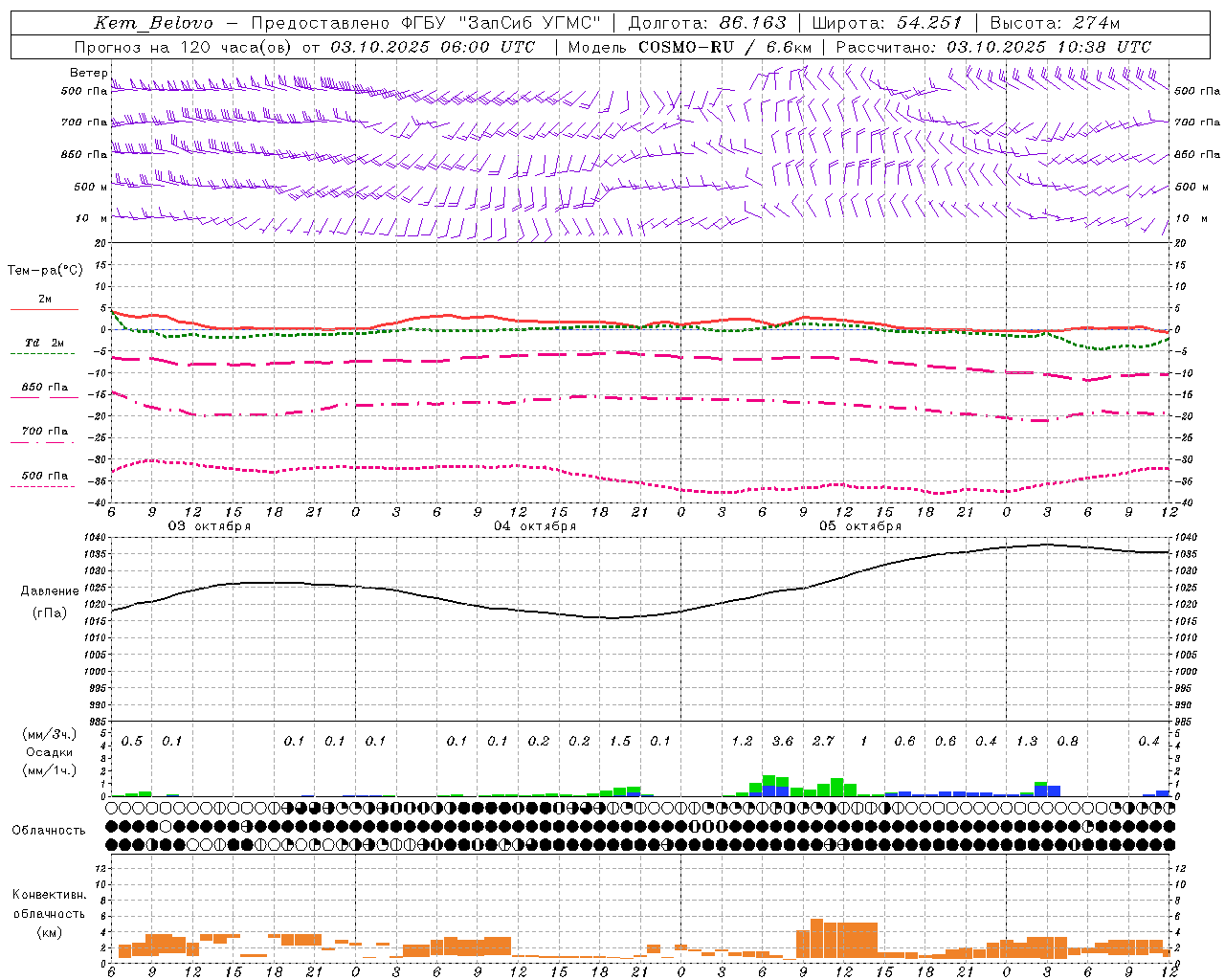Viewport: 1225px width, 980px height.
Task: Select the Тем-ра(°C) axis title
Action: click(45, 271)
